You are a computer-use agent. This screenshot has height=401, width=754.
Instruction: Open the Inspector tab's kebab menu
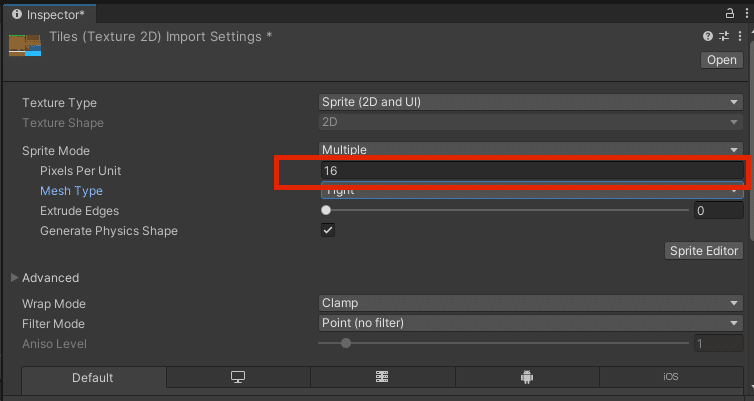pyautogui.click(x=747, y=13)
